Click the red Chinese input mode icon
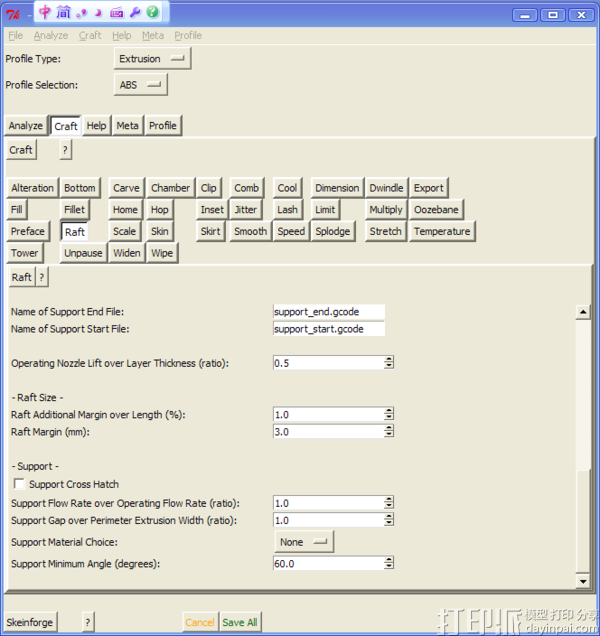This screenshot has width=600, height=636. (x=46, y=12)
